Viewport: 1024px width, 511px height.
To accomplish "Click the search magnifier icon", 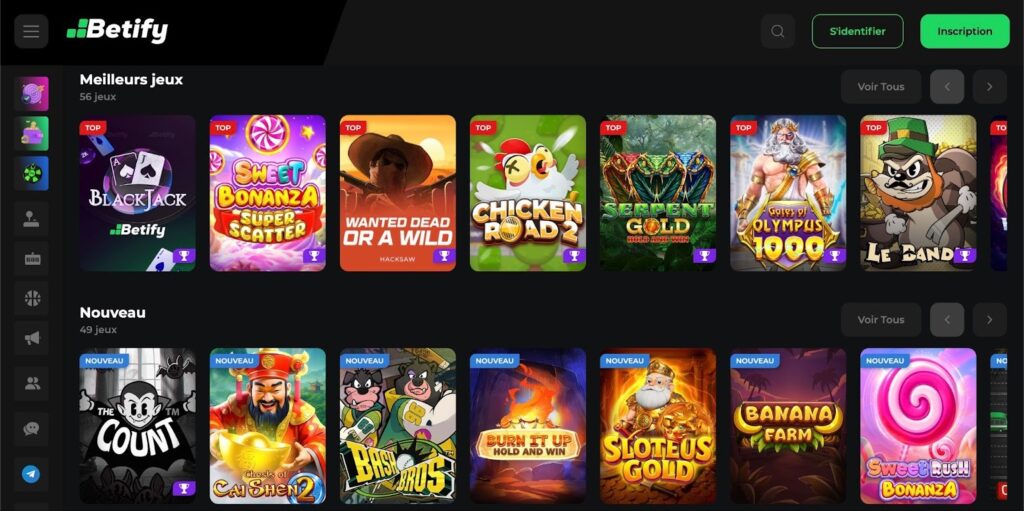I will click(x=778, y=31).
